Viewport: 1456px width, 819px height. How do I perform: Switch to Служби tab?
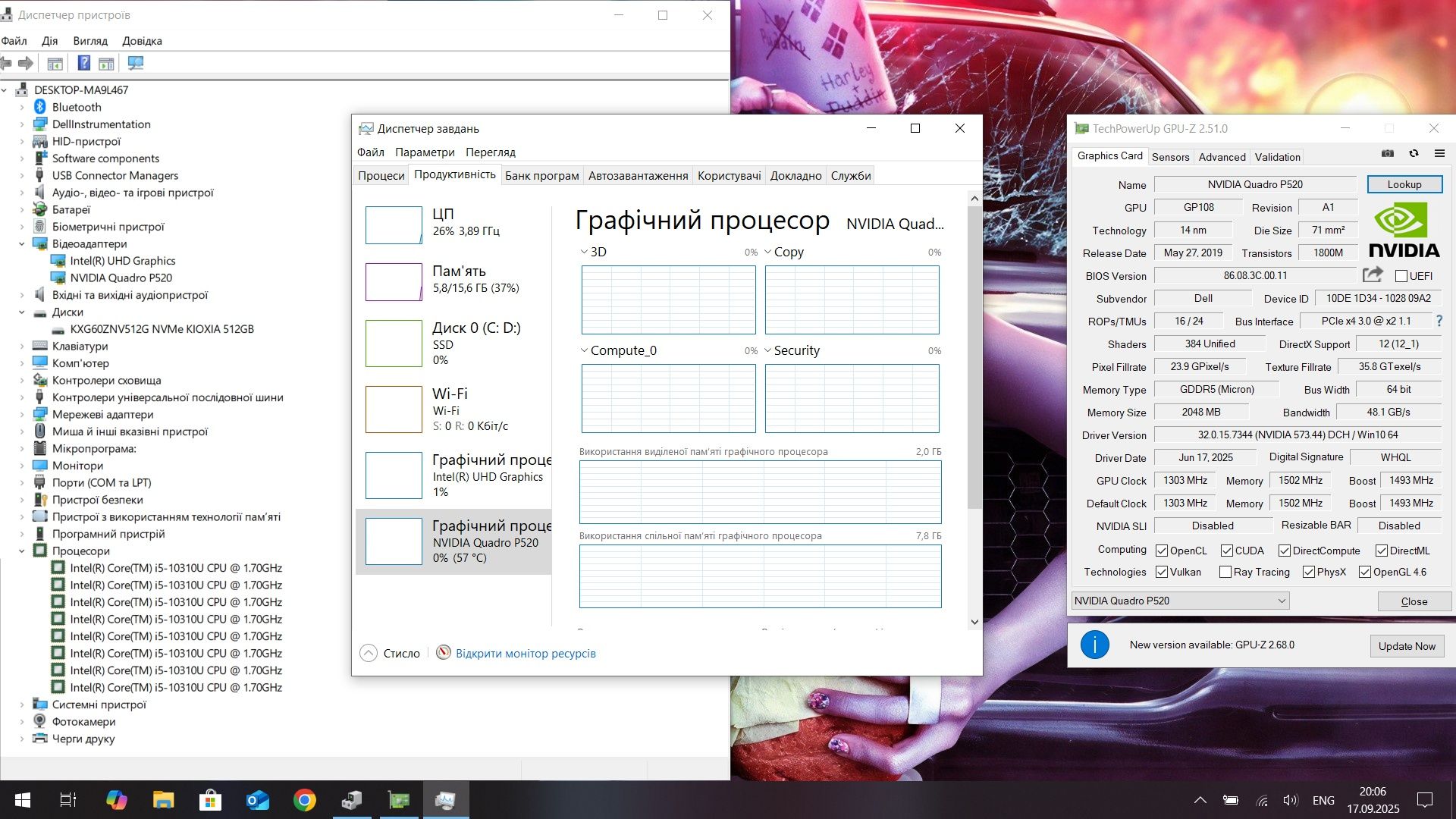point(850,175)
